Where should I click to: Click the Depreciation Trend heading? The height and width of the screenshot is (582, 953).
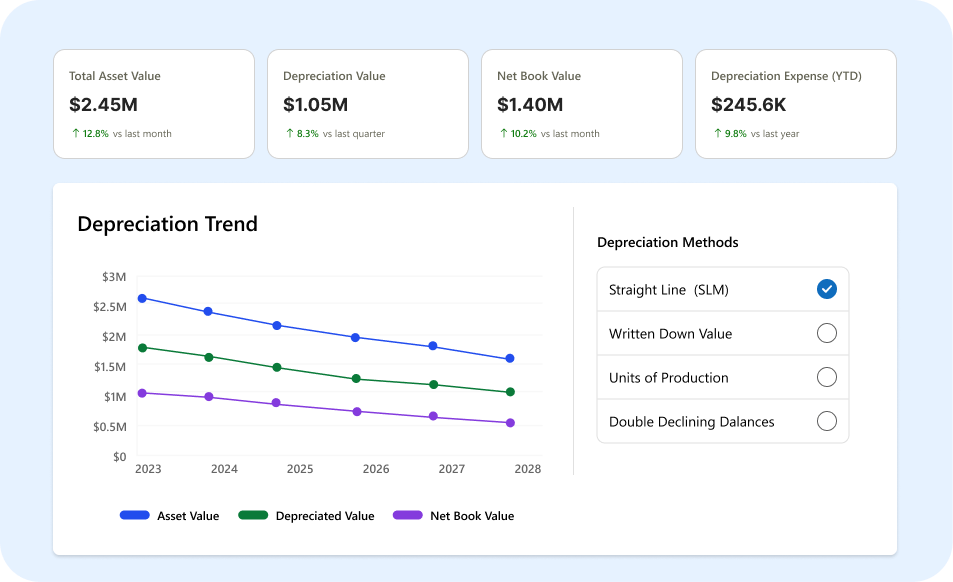(x=168, y=224)
